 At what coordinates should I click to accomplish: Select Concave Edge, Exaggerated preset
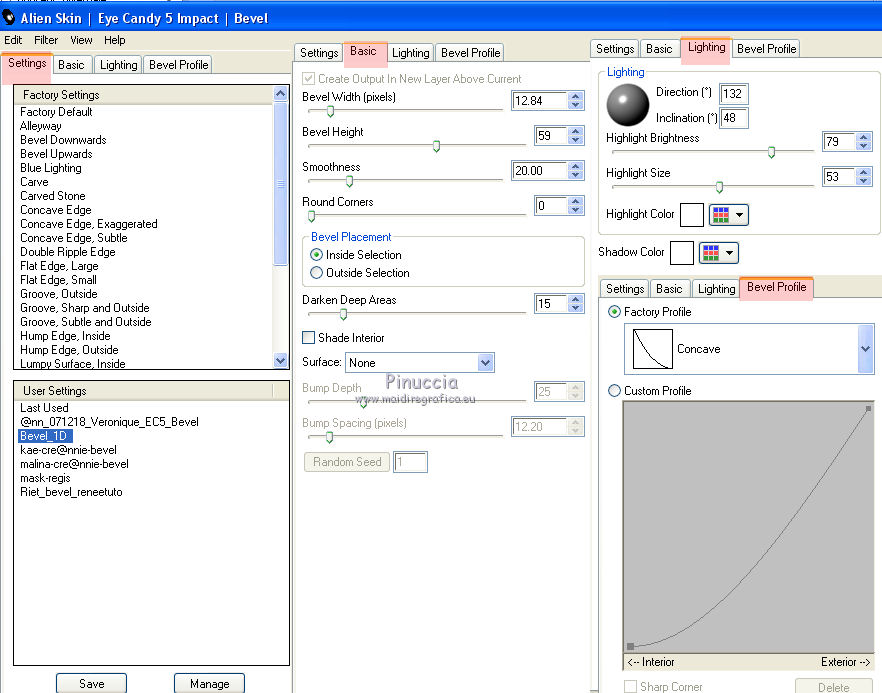click(89, 224)
